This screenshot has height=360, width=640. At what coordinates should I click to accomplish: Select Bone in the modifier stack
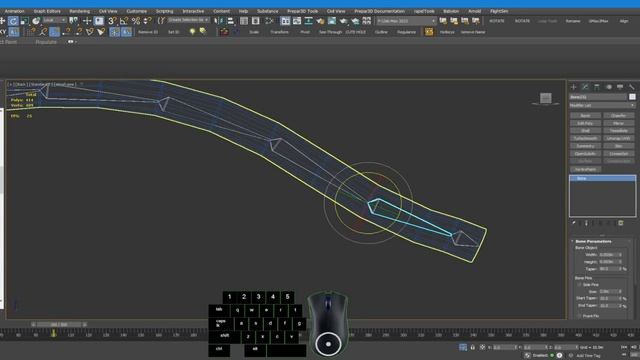click(x=602, y=178)
